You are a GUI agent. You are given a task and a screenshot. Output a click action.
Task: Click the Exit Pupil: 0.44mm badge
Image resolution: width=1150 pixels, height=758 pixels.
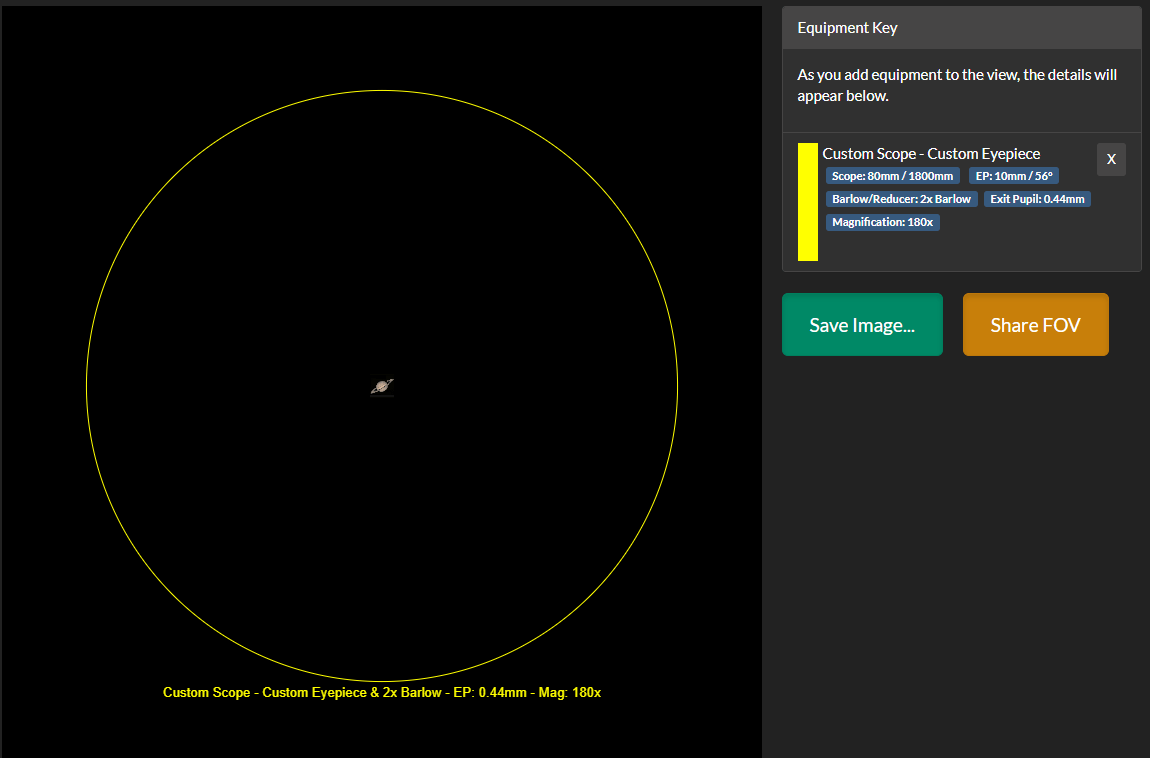(1037, 198)
